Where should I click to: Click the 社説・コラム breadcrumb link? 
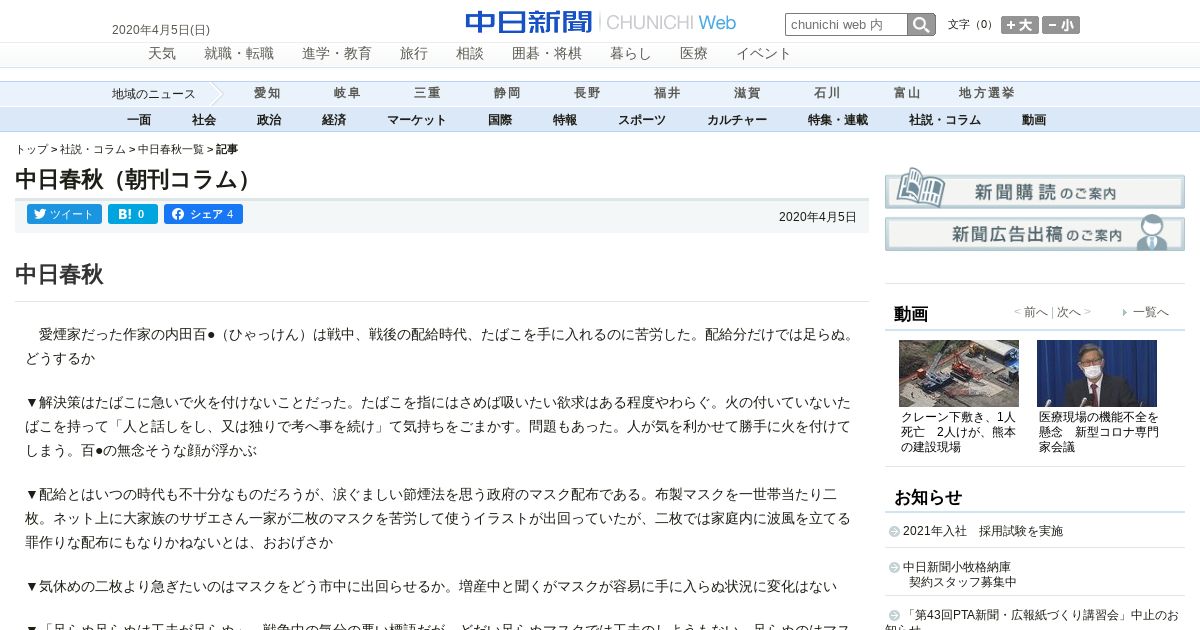click(92, 149)
